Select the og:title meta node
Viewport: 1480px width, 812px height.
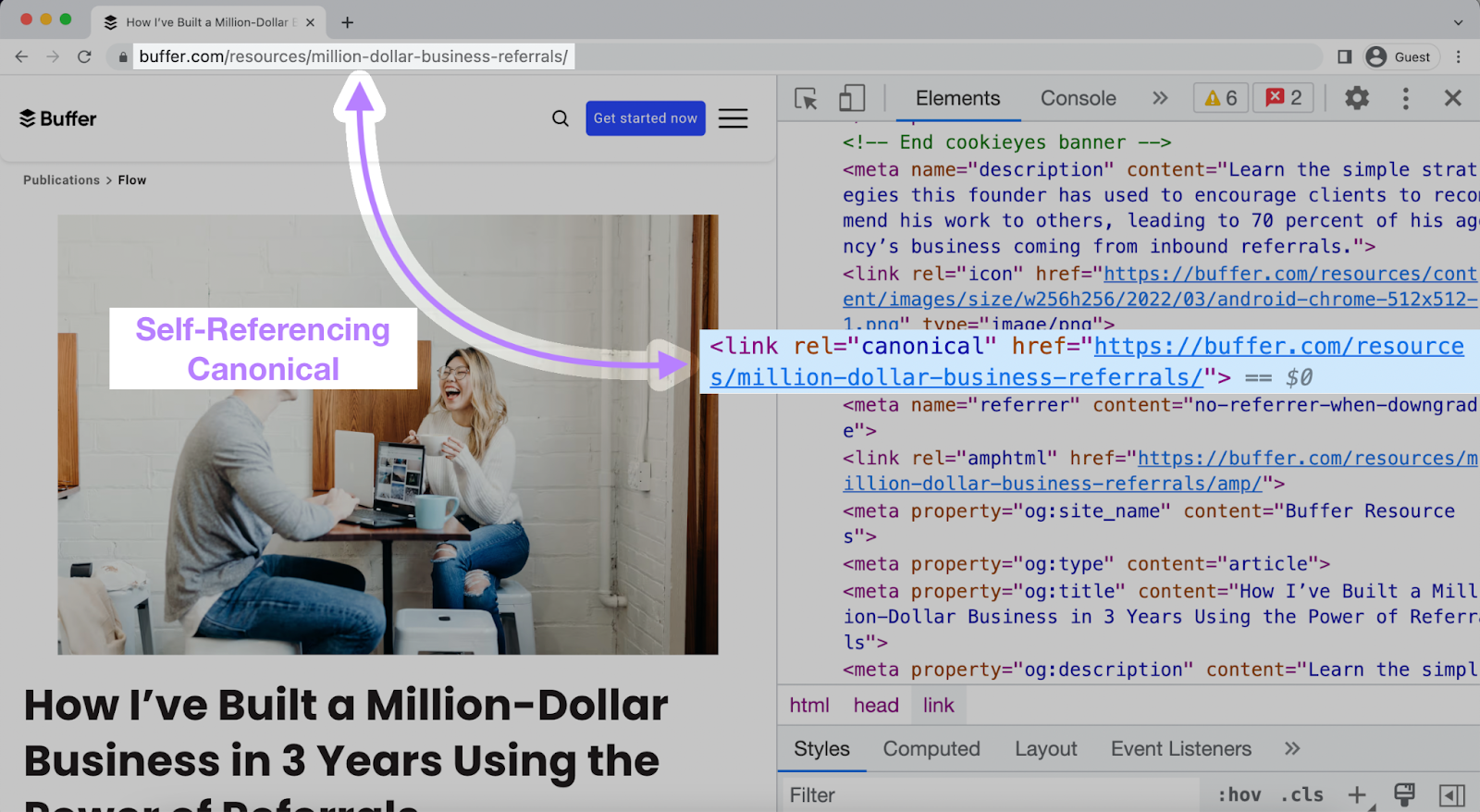click(1160, 617)
